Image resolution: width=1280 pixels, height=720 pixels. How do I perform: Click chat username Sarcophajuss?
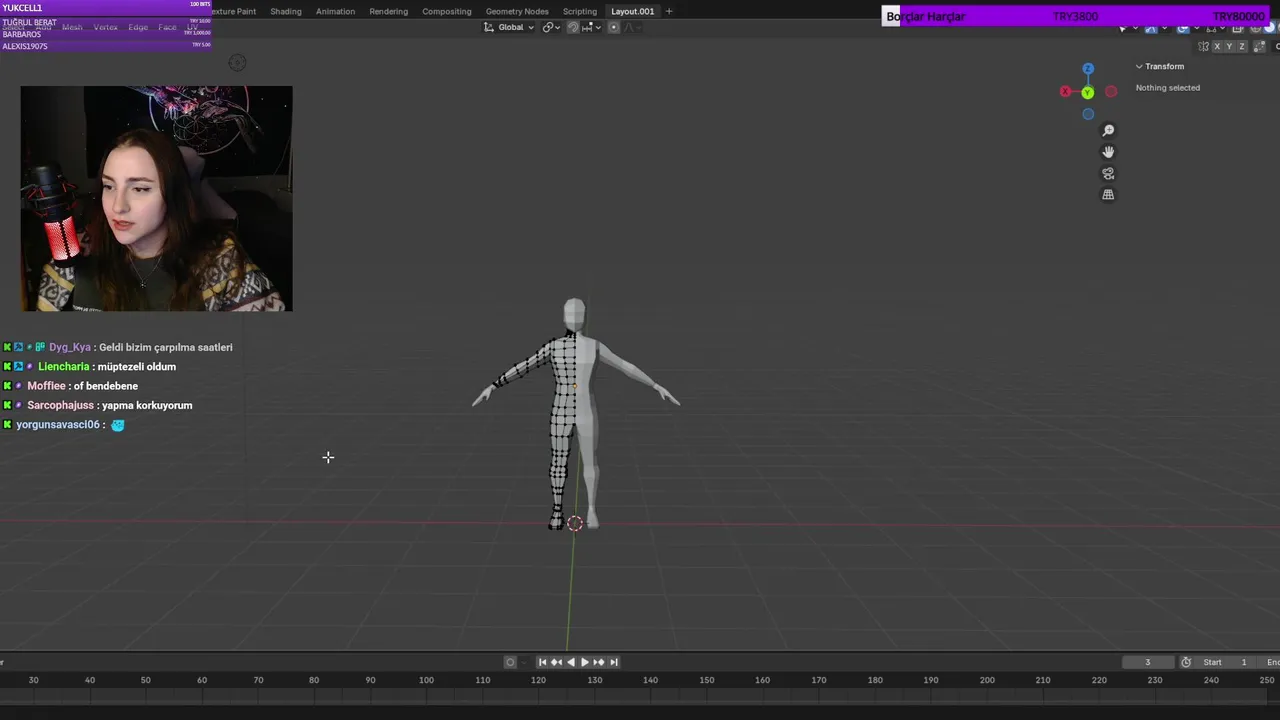point(60,405)
